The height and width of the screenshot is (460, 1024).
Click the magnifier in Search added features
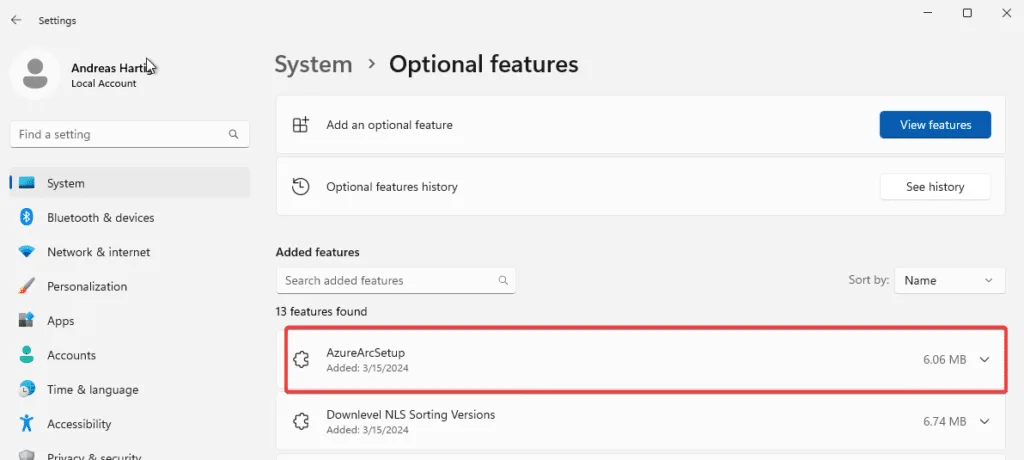pyautogui.click(x=503, y=280)
